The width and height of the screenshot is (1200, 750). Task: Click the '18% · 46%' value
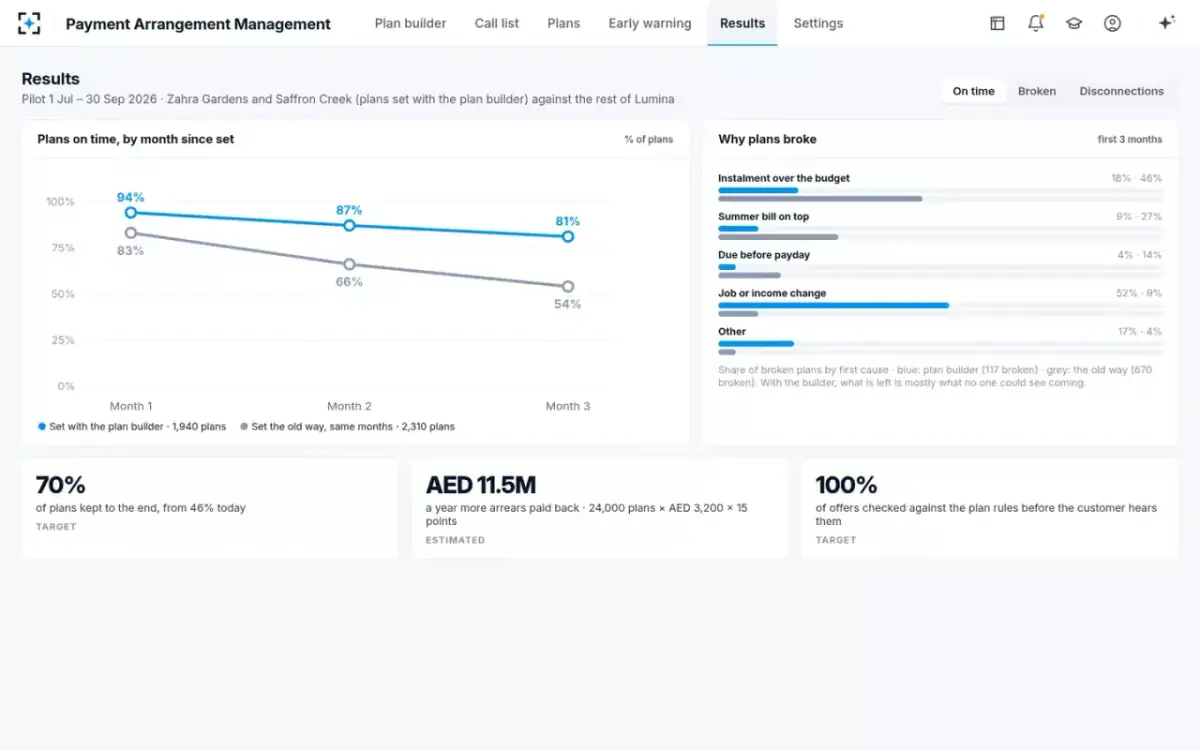click(x=1137, y=178)
